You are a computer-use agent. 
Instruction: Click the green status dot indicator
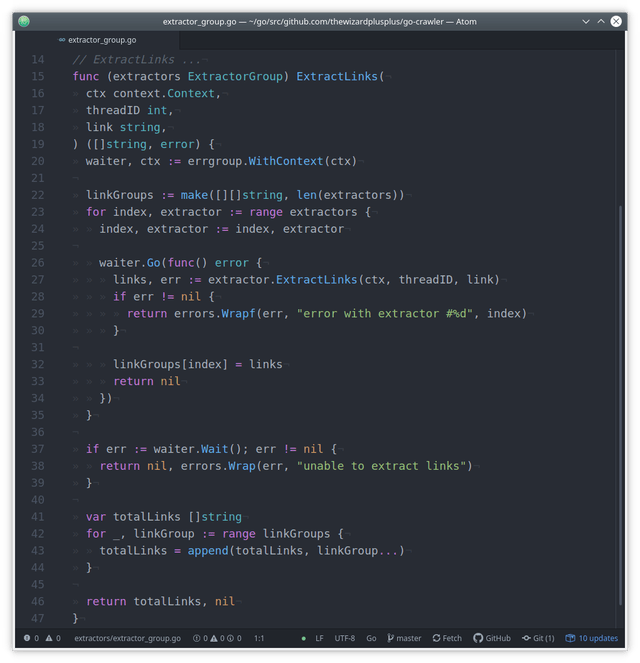point(304,638)
